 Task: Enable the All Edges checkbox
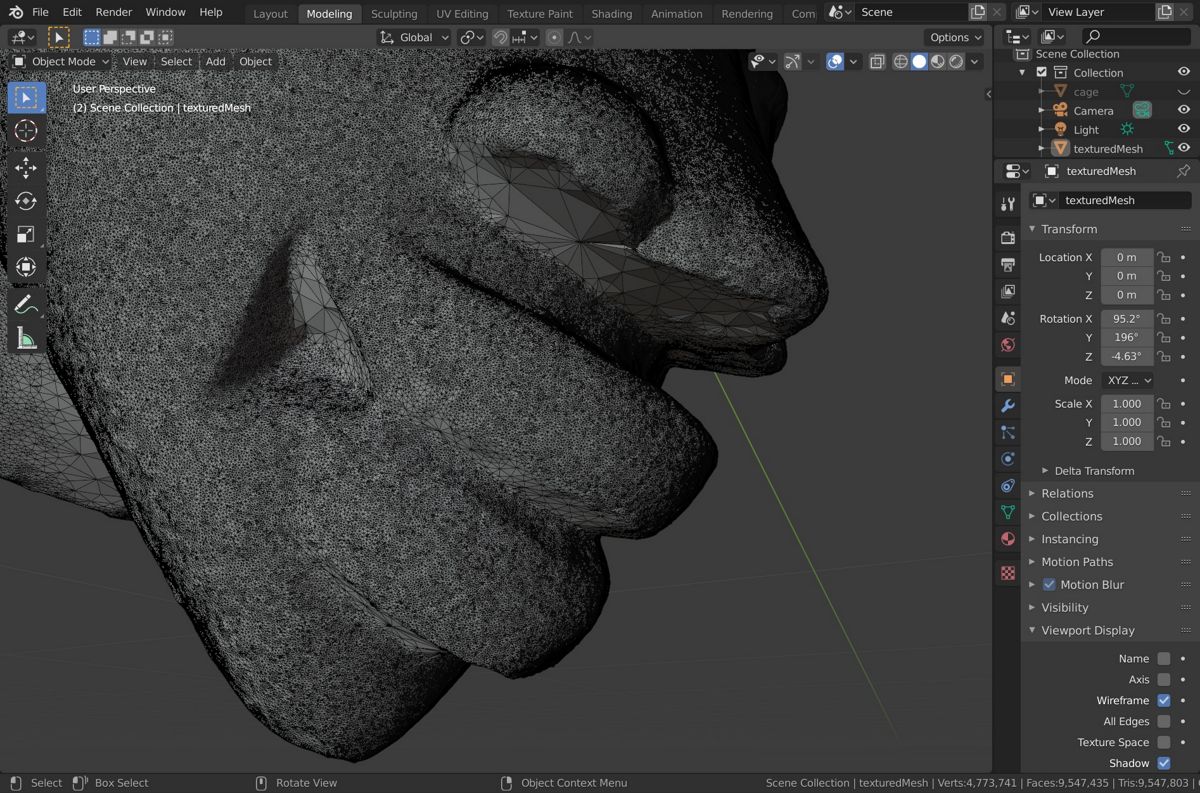tap(1163, 721)
